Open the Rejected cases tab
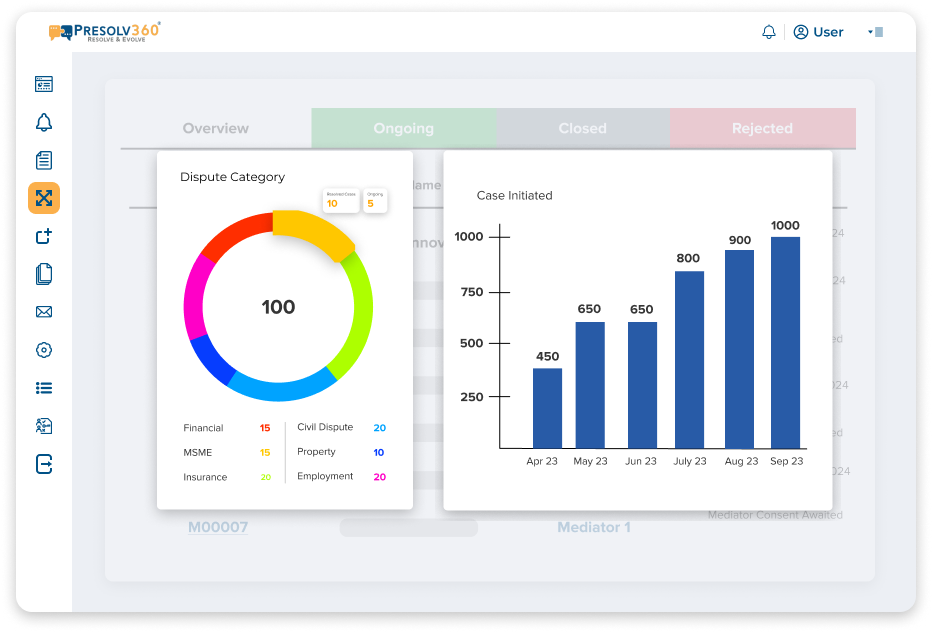 point(762,128)
